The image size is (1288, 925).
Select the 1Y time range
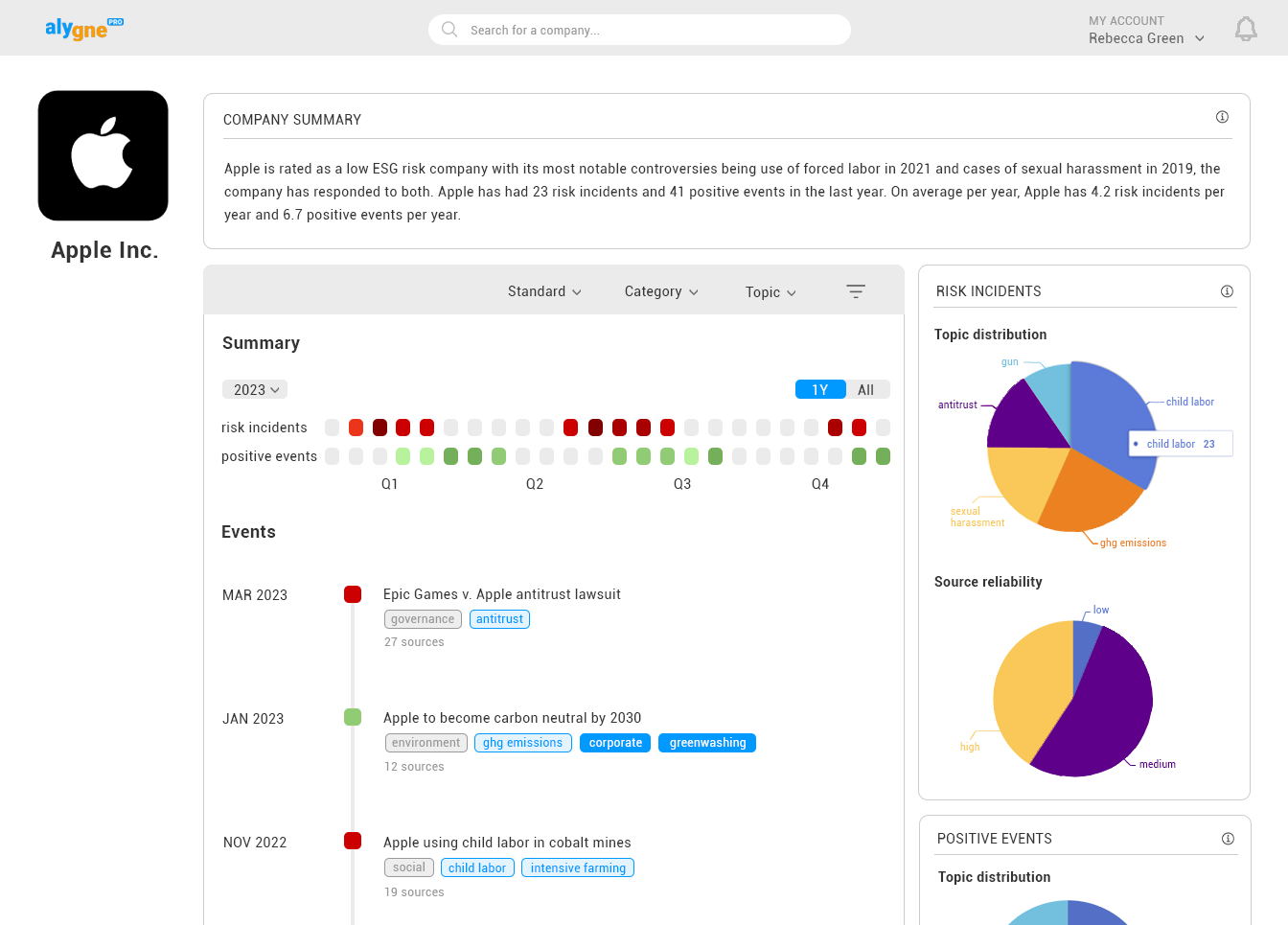(x=820, y=389)
